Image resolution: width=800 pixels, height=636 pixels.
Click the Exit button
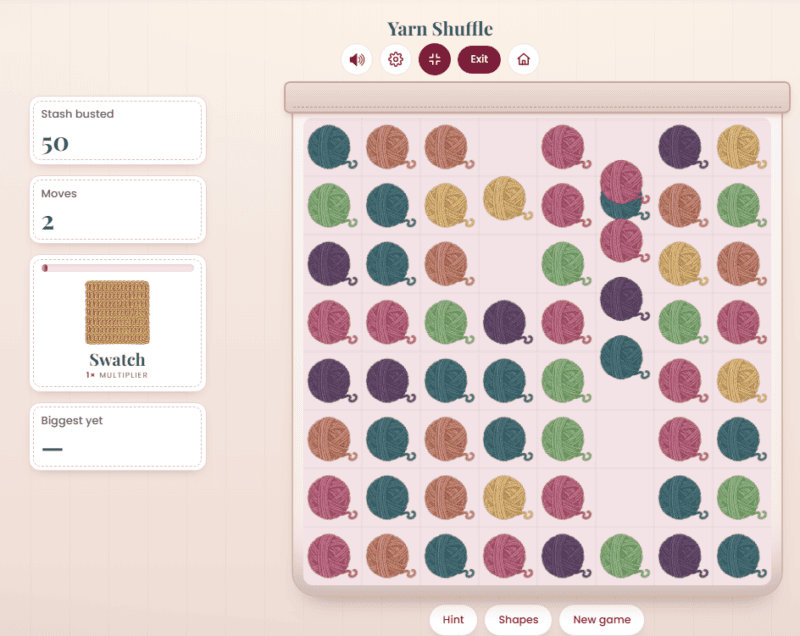click(x=479, y=60)
